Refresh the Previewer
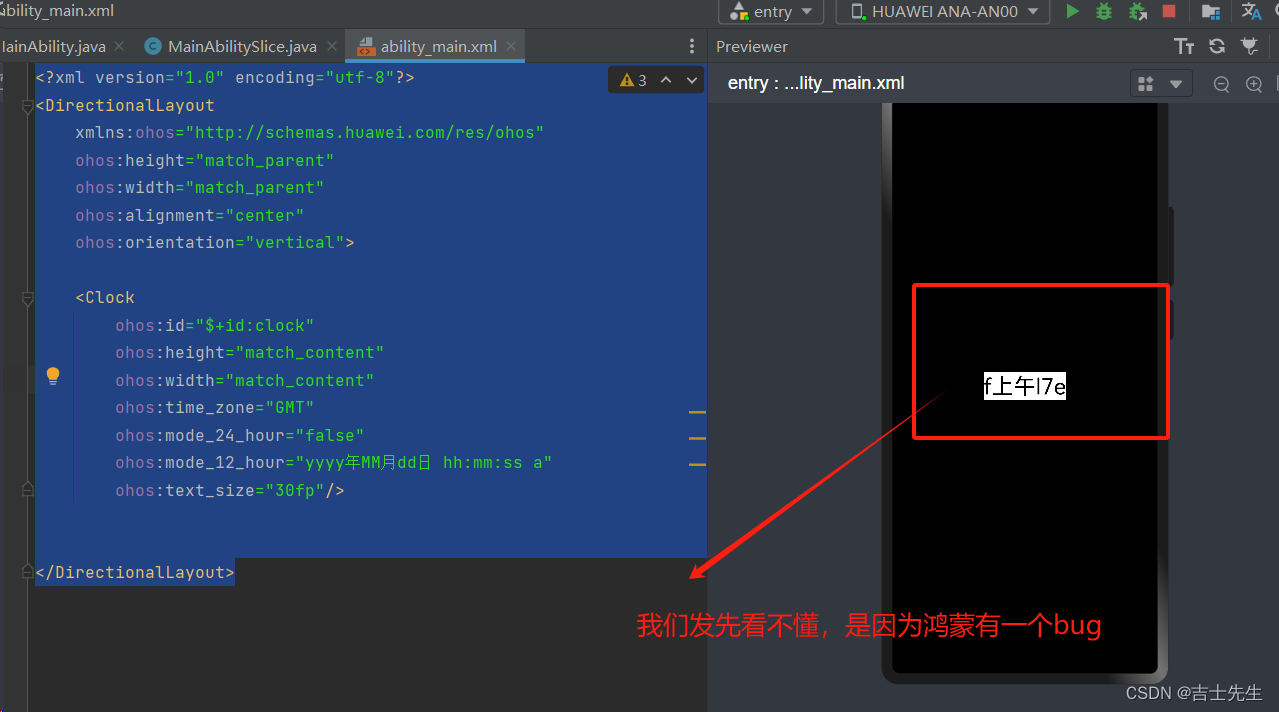Screen dimensions: 1279x712 [x=1217, y=46]
